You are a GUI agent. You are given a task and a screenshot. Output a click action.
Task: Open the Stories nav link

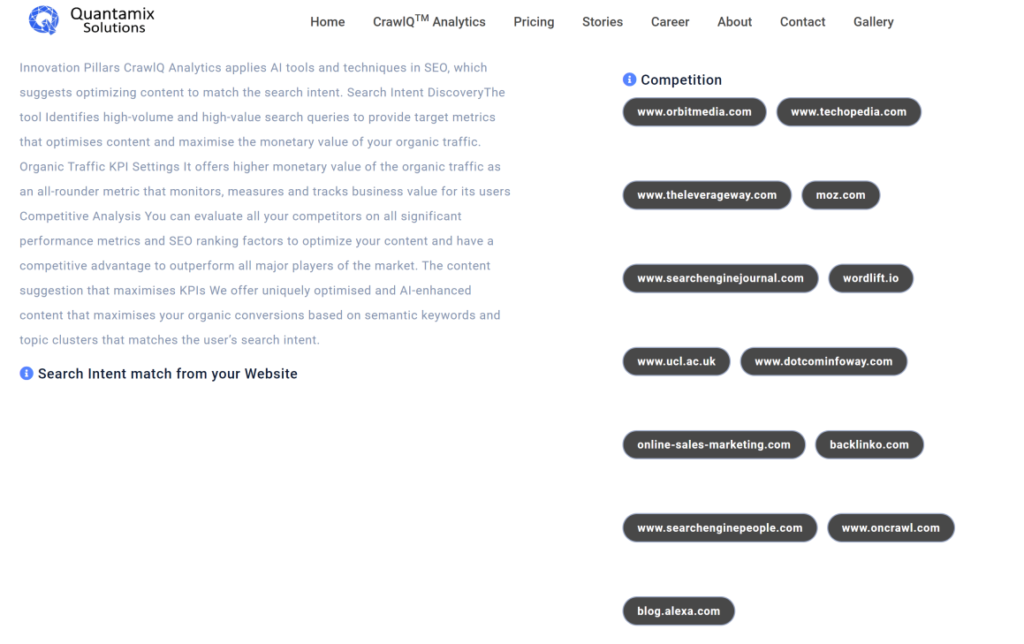pyautogui.click(x=602, y=22)
